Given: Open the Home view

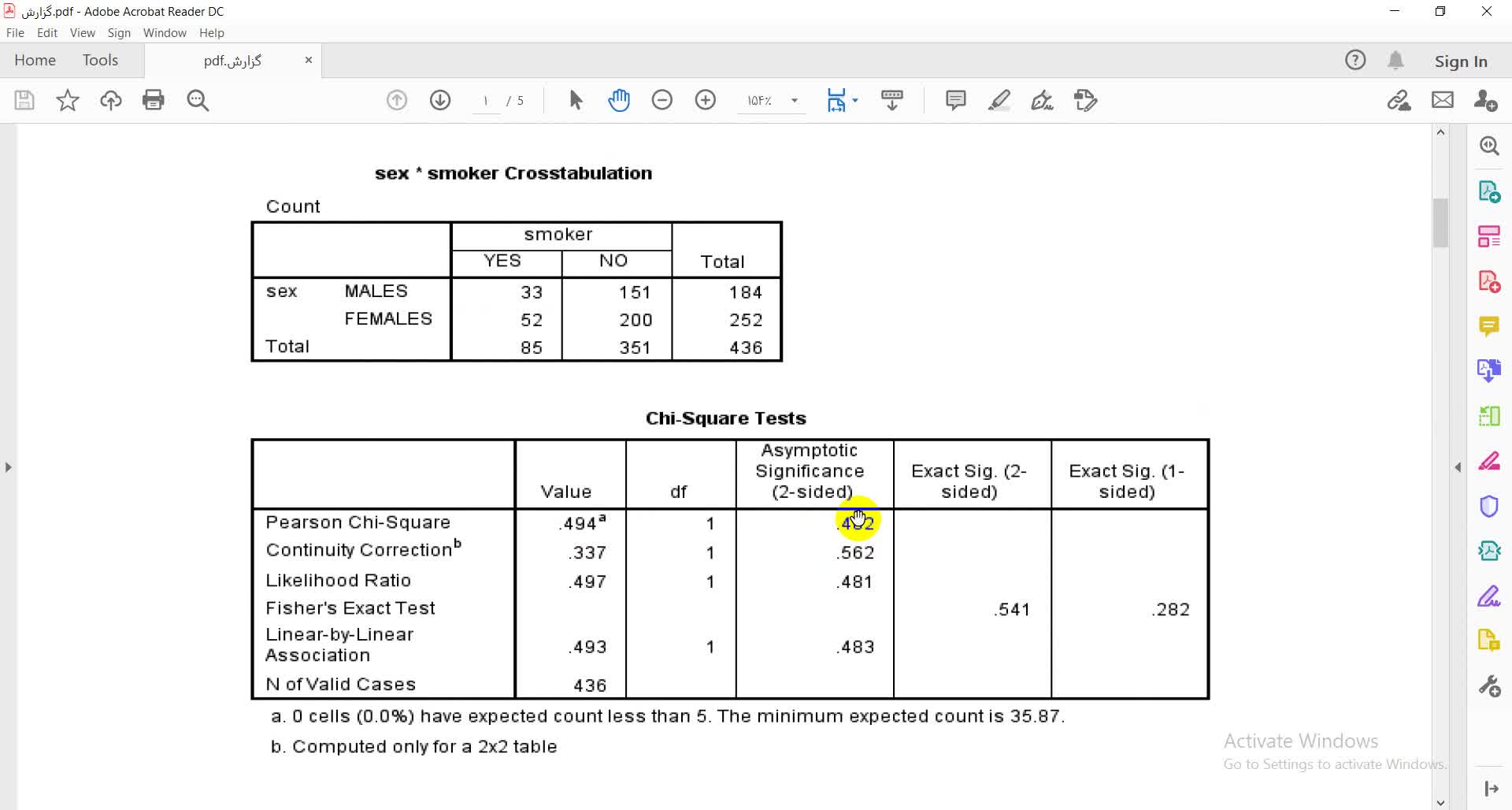Looking at the screenshot, I should pyautogui.click(x=35, y=61).
